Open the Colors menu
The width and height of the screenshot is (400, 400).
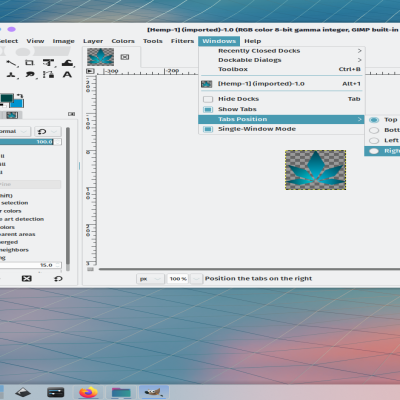pyautogui.click(x=123, y=41)
